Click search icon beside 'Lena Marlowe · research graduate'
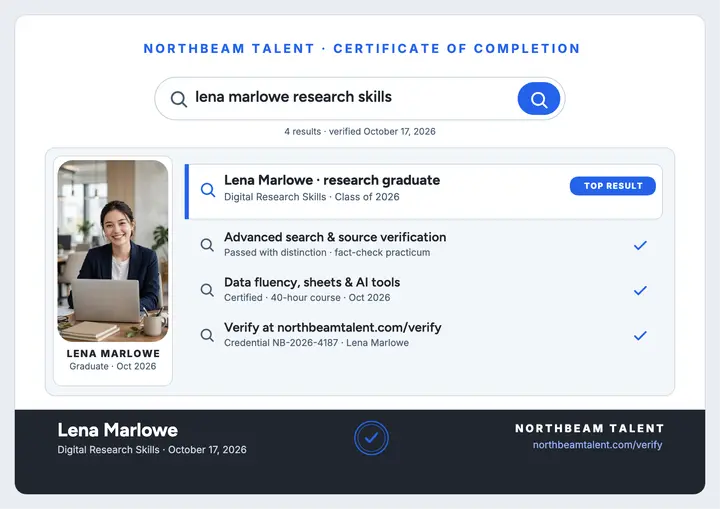 pyautogui.click(x=208, y=189)
